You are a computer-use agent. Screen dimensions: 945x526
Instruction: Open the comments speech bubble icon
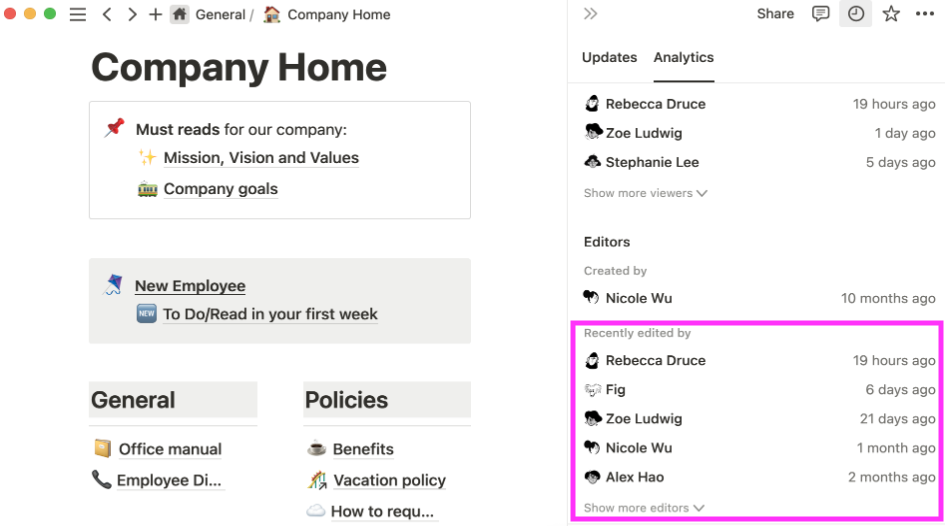point(820,14)
